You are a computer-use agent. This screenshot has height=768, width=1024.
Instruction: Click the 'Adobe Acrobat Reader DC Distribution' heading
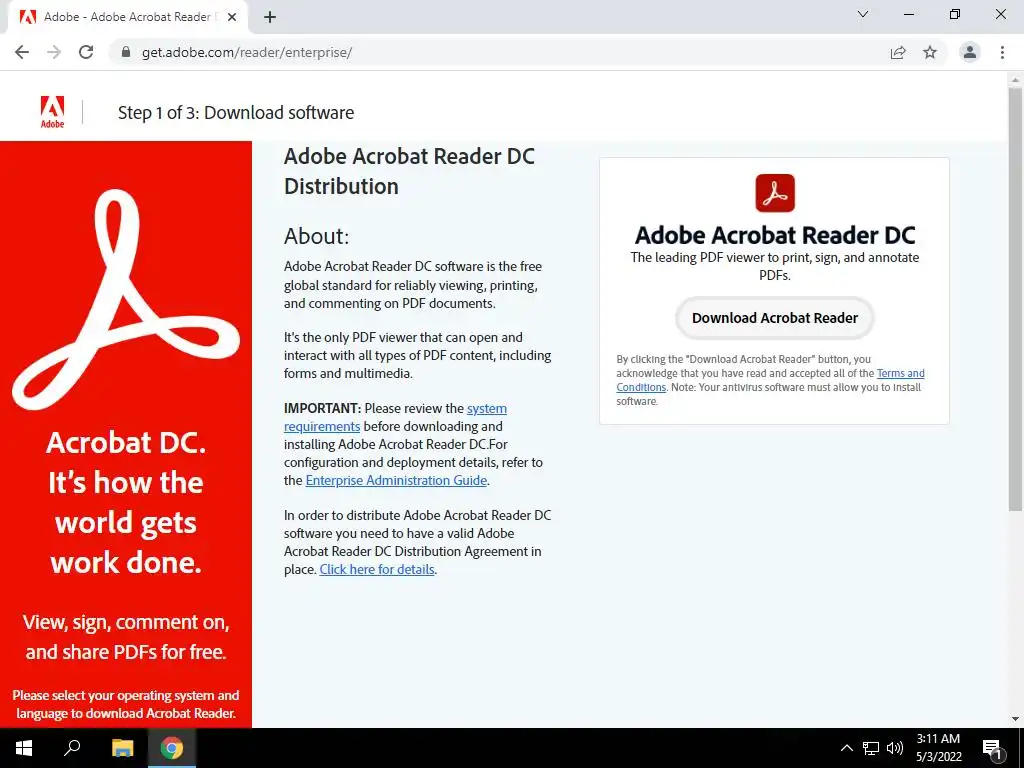pyautogui.click(x=409, y=171)
